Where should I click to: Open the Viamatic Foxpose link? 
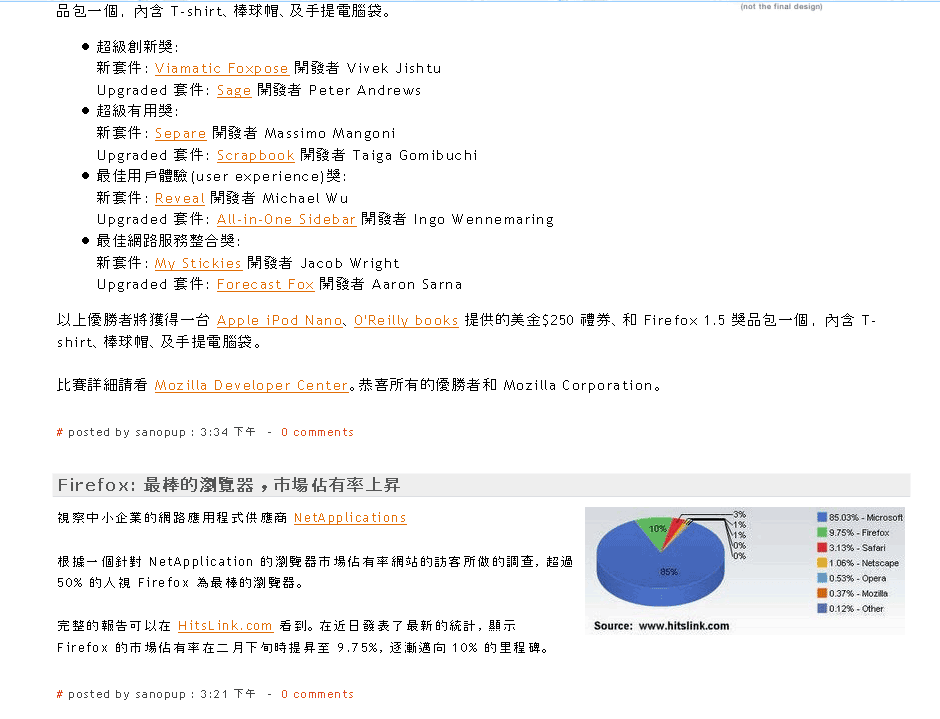click(222, 68)
